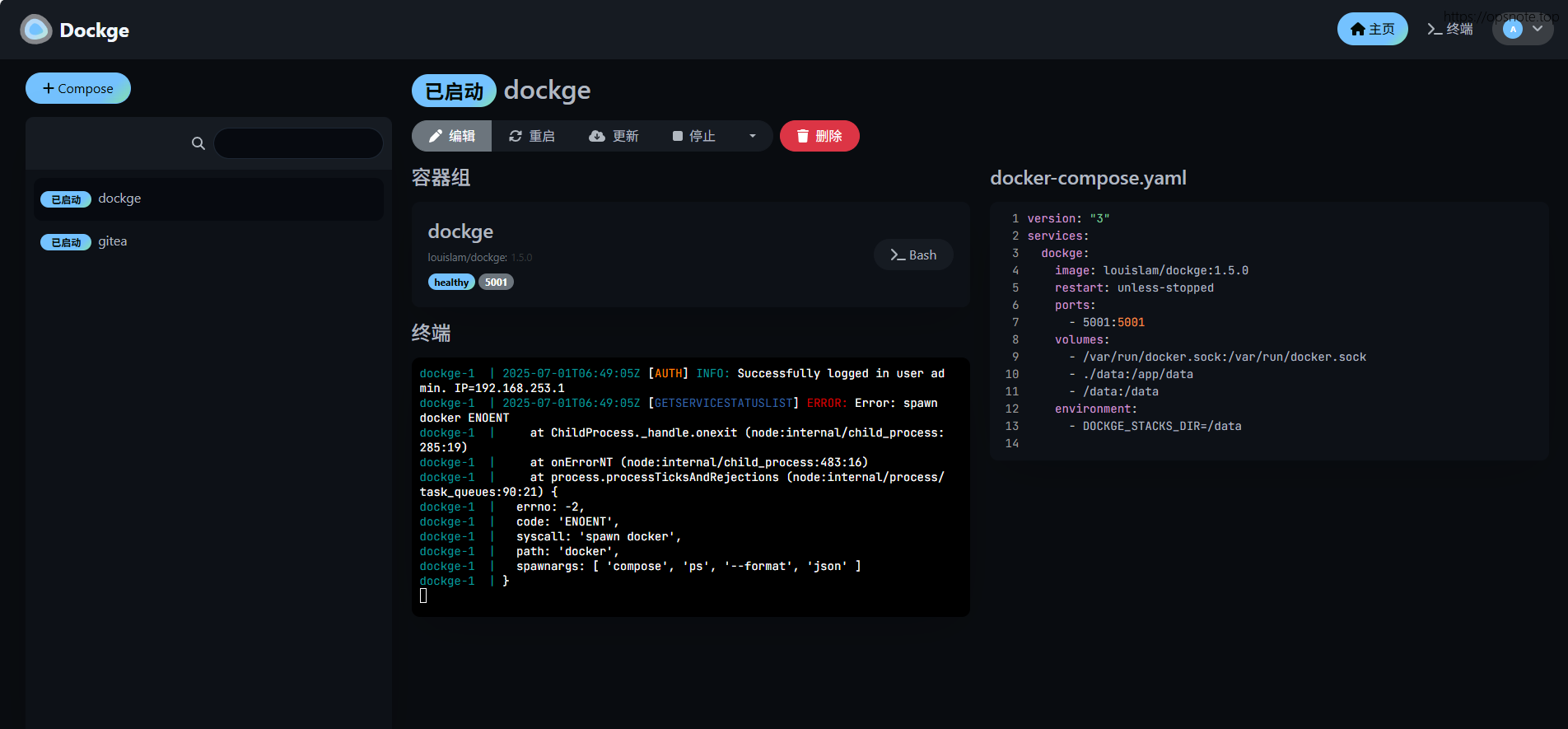The image size is (1568, 729).
Task: Click the 'version: "3"' yaml line
Action: pos(1068,218)
